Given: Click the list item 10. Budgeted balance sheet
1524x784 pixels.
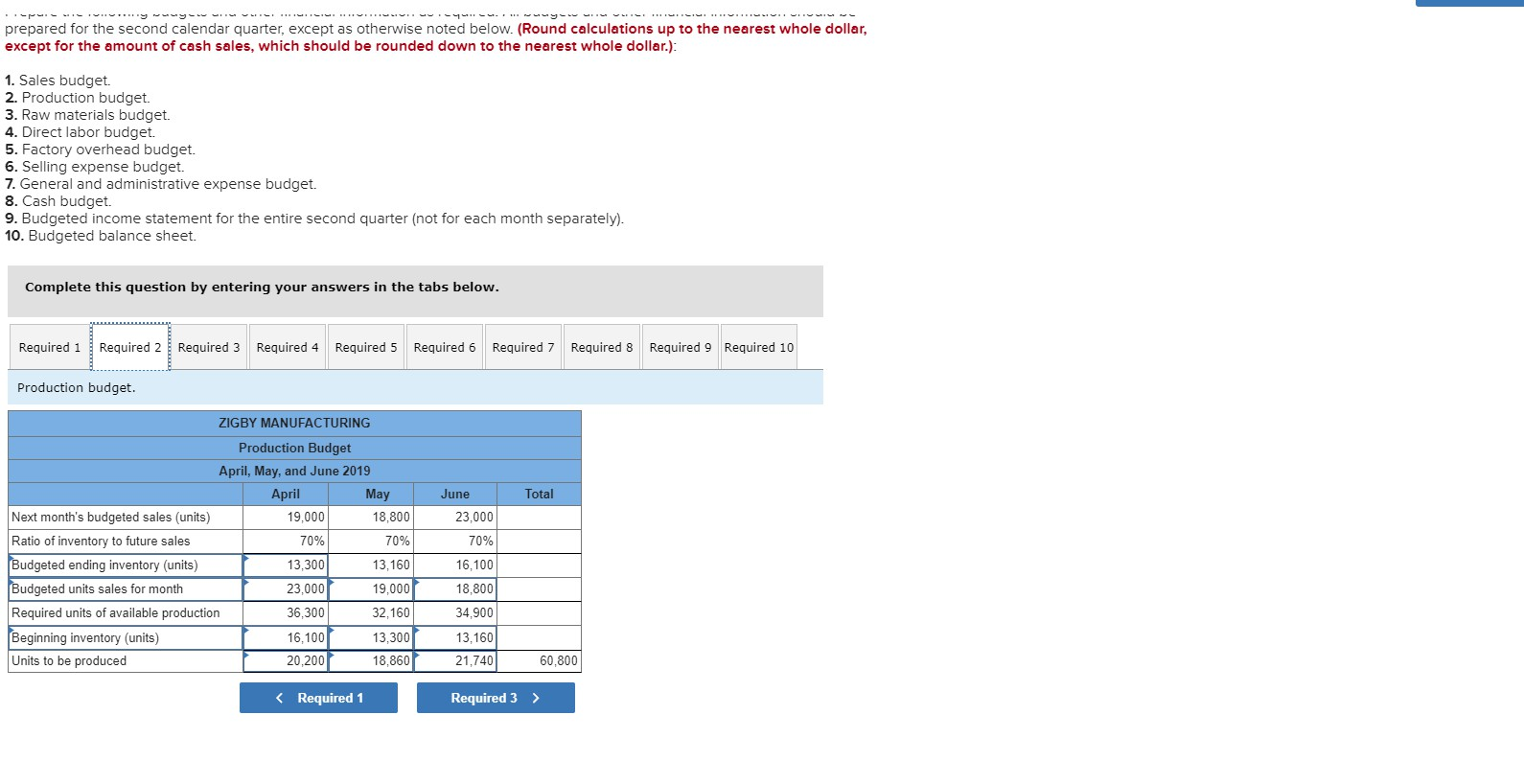Looking at the screenshot, I should pyautogui.click(x=101, y=236).
